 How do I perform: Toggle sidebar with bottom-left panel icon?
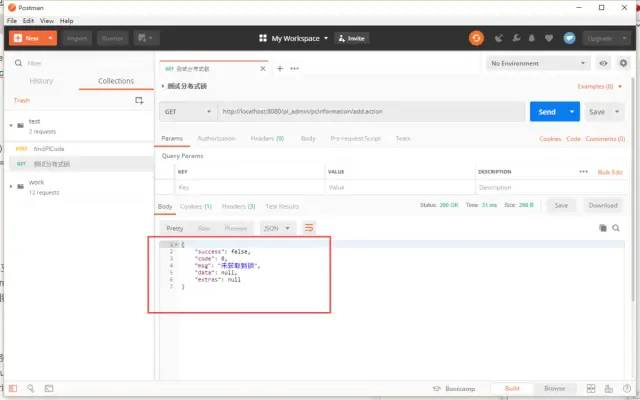13,388
